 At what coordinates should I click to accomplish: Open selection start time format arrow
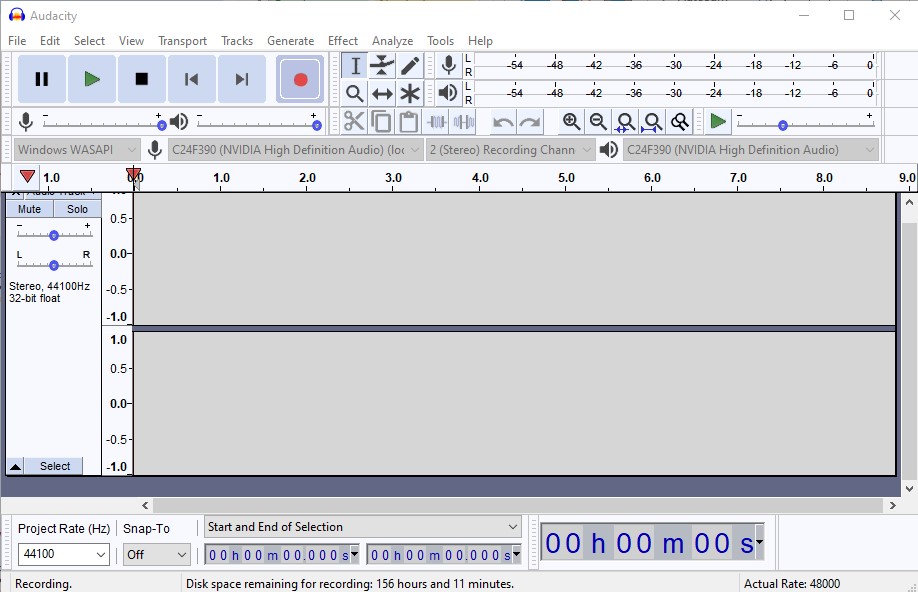click(354, 553)
